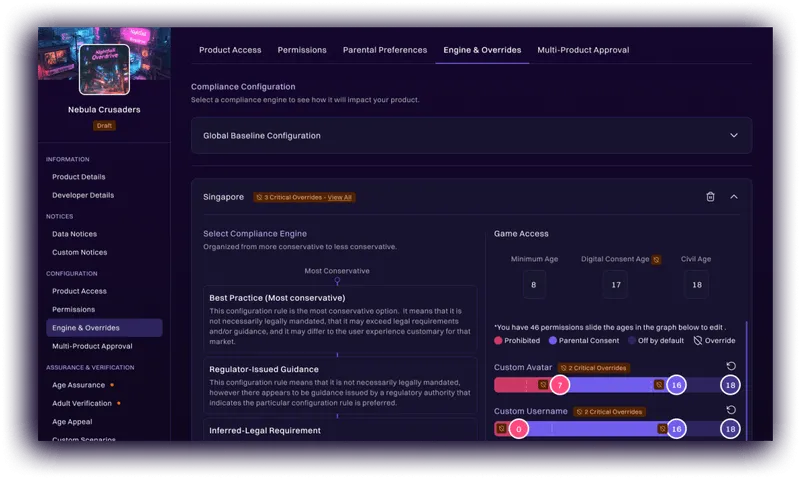Collapse the Singapore section chevron
Viewport: 800px width, 479px height.
pos(734,197)
